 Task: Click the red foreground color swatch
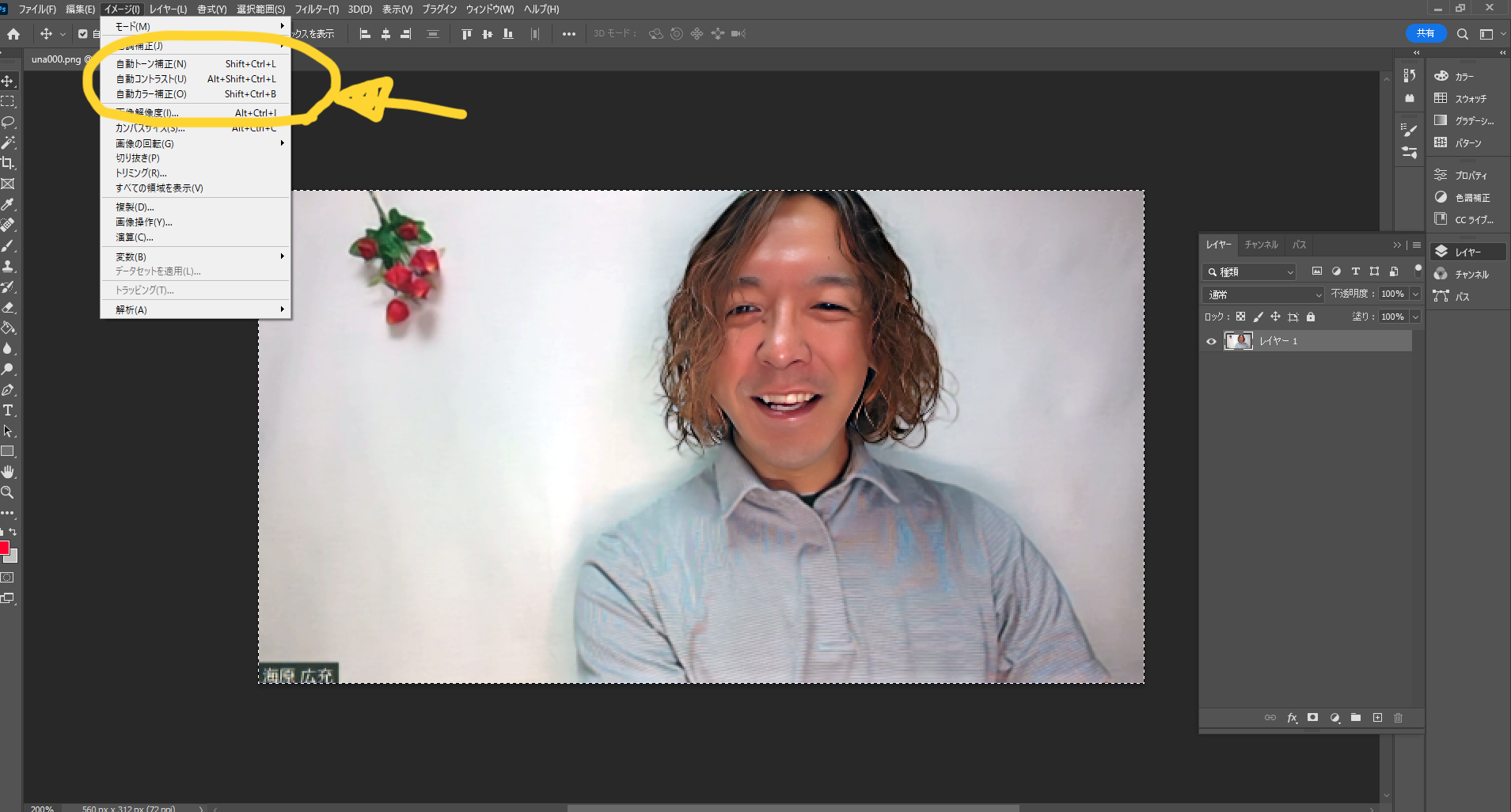click(4, 548)
